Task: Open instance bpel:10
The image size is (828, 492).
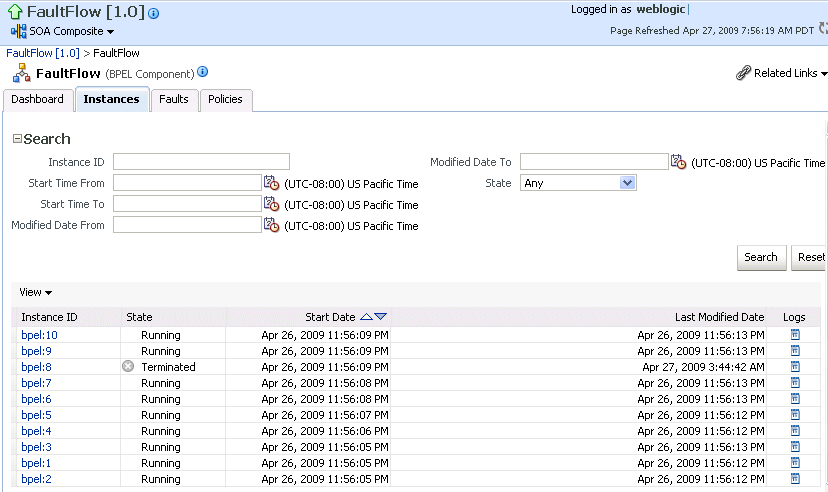Action: (x=40, y=335)
